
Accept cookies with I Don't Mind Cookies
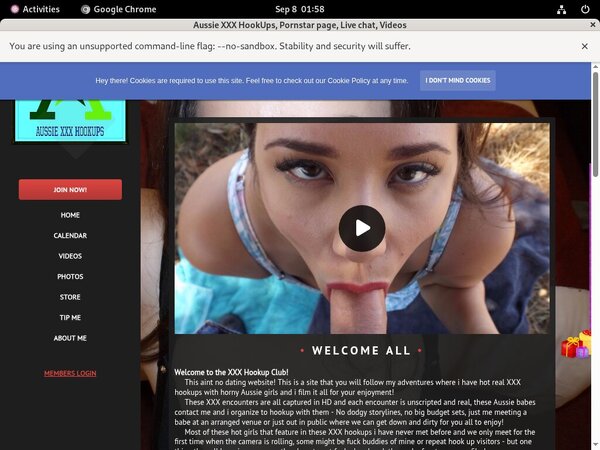(458, 80)
